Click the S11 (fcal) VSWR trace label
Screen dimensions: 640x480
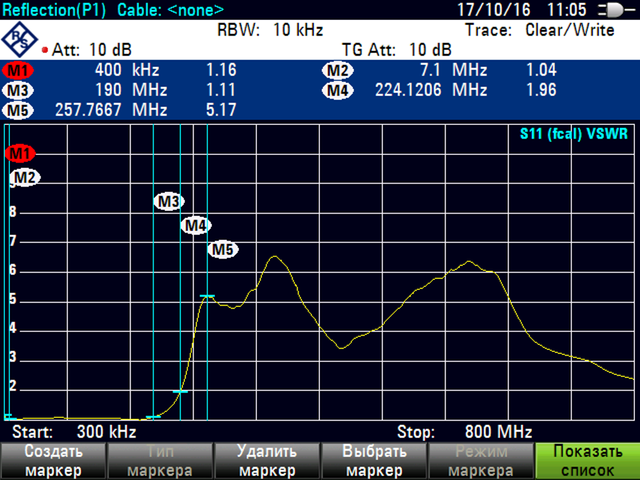click(x=574, y=134)
